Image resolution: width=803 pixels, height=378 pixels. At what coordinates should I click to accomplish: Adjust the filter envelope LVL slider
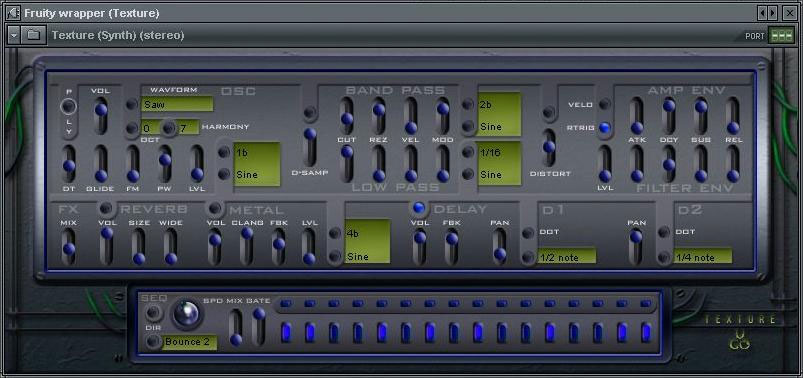(x=605, y=163)
